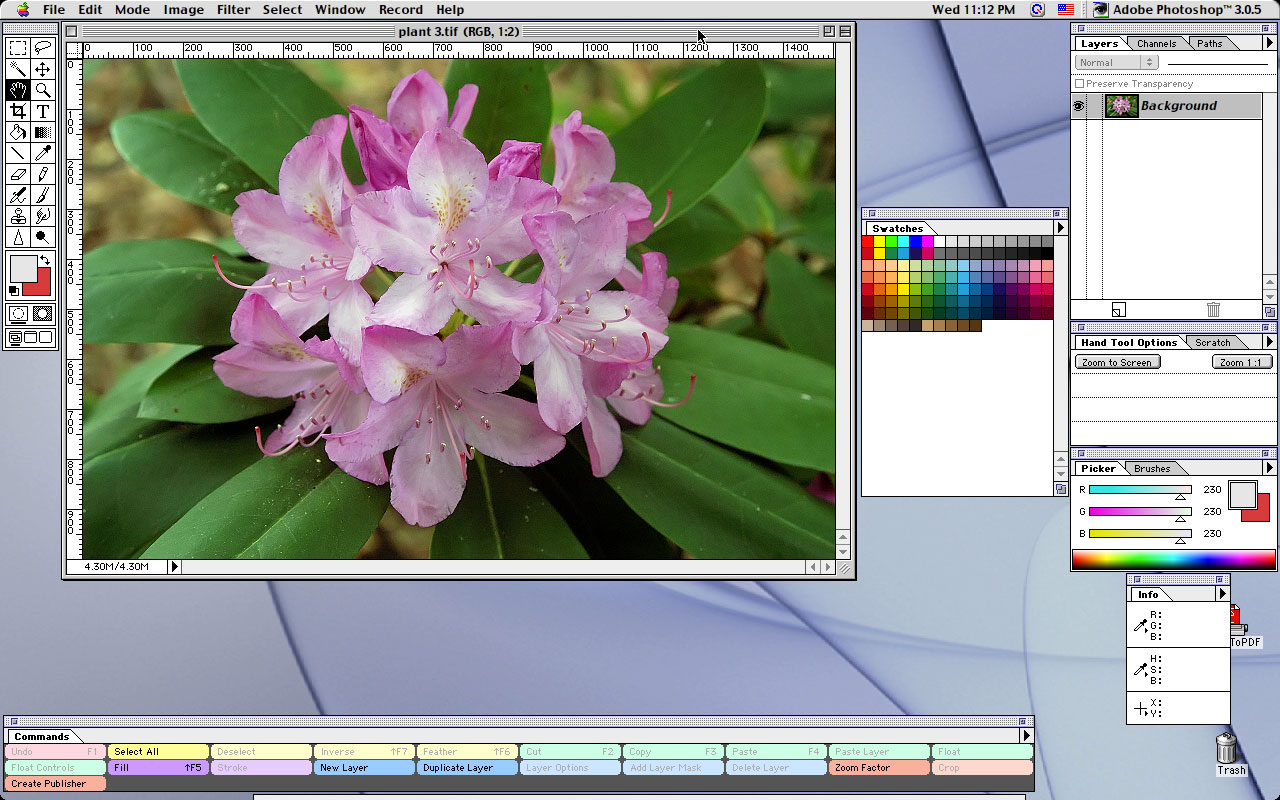
Task: Select the Rectangular Marquee tool
Action: coord(18,48)
